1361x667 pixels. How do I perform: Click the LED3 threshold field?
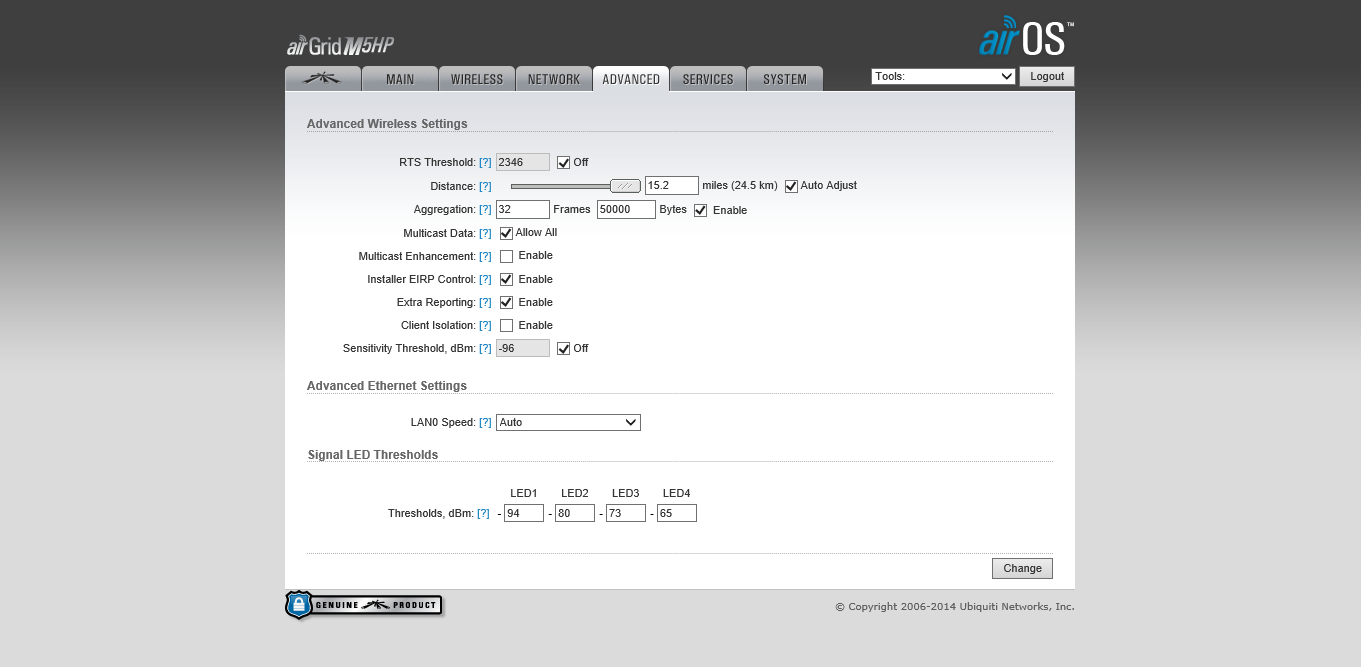(626, 513)
